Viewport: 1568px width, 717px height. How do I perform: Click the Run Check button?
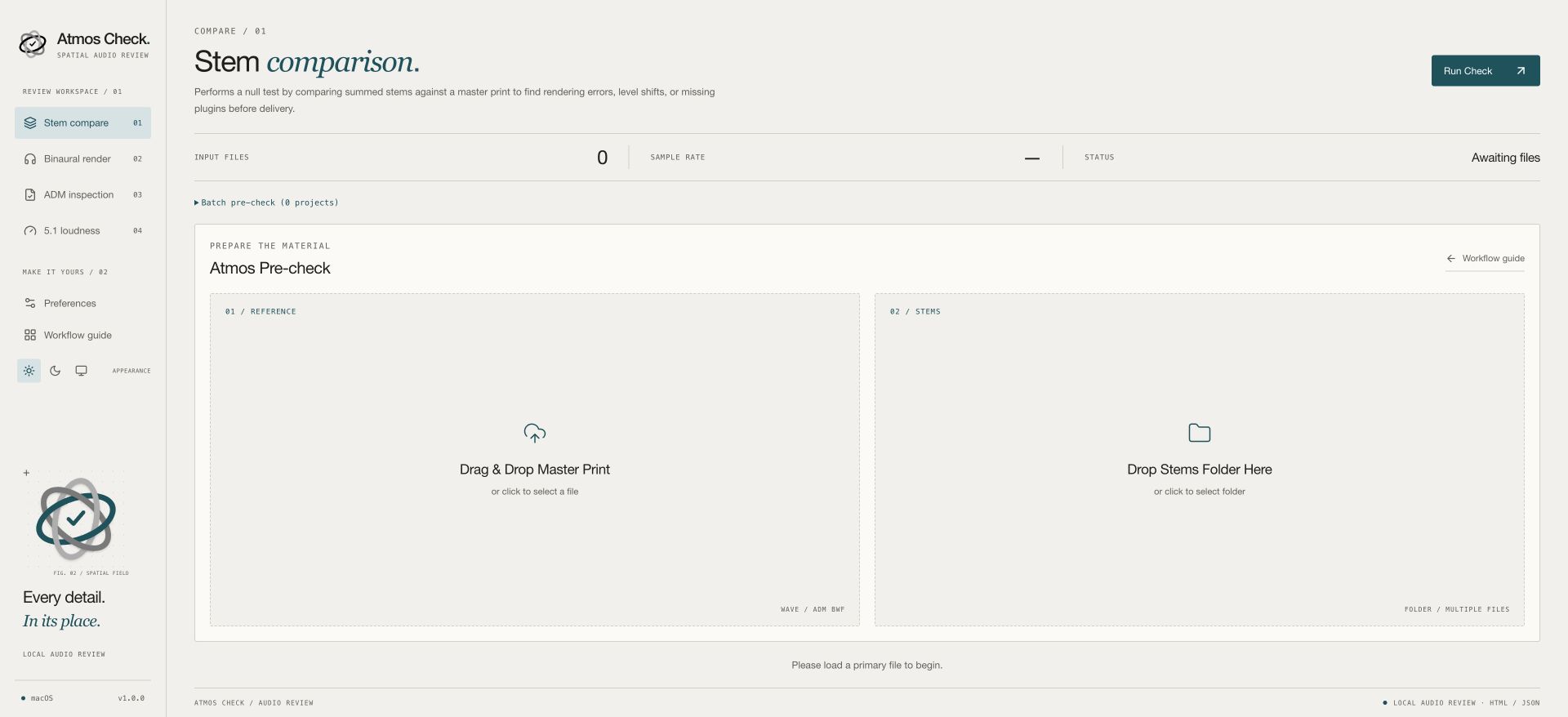(x=1486, y=71)
